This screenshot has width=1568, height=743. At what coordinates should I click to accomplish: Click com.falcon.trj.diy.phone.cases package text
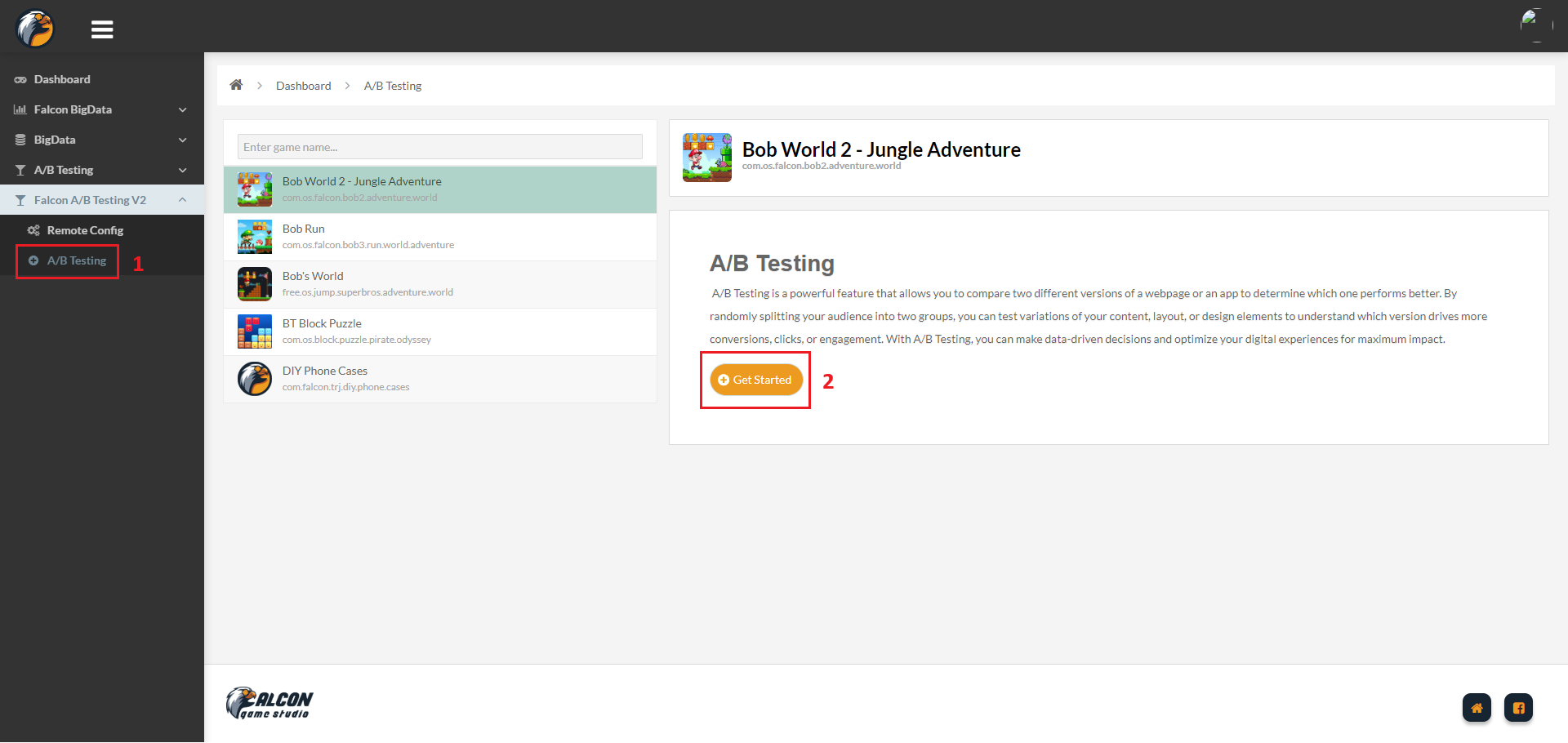346,387
